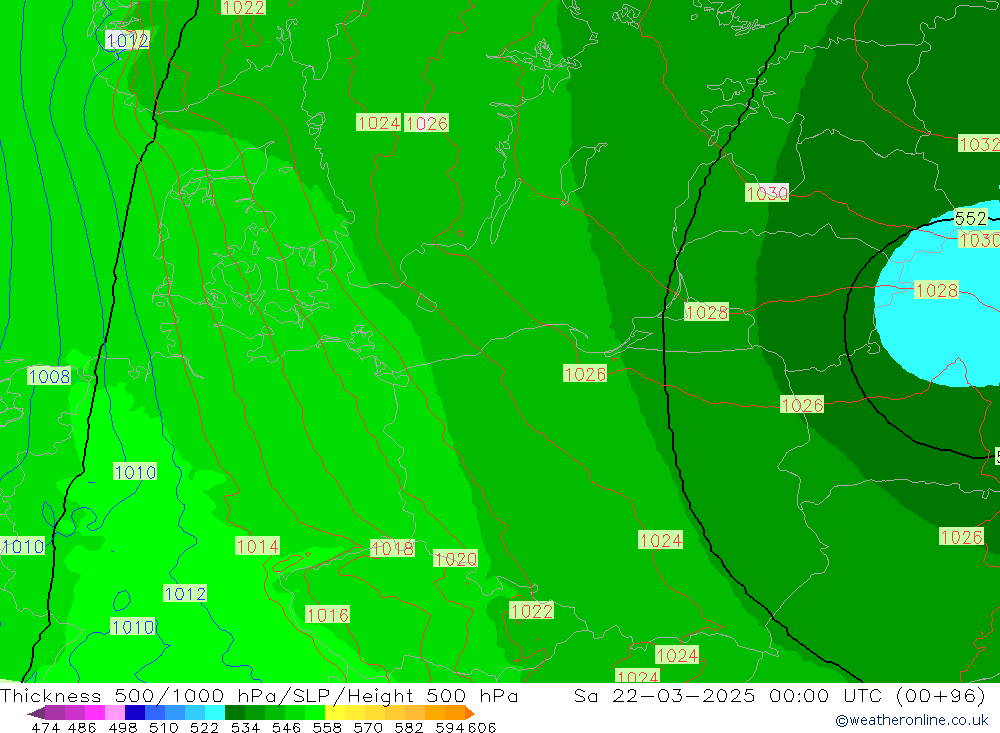
Task: Click the red 1014 isobar label
Action: click(257, 546)
